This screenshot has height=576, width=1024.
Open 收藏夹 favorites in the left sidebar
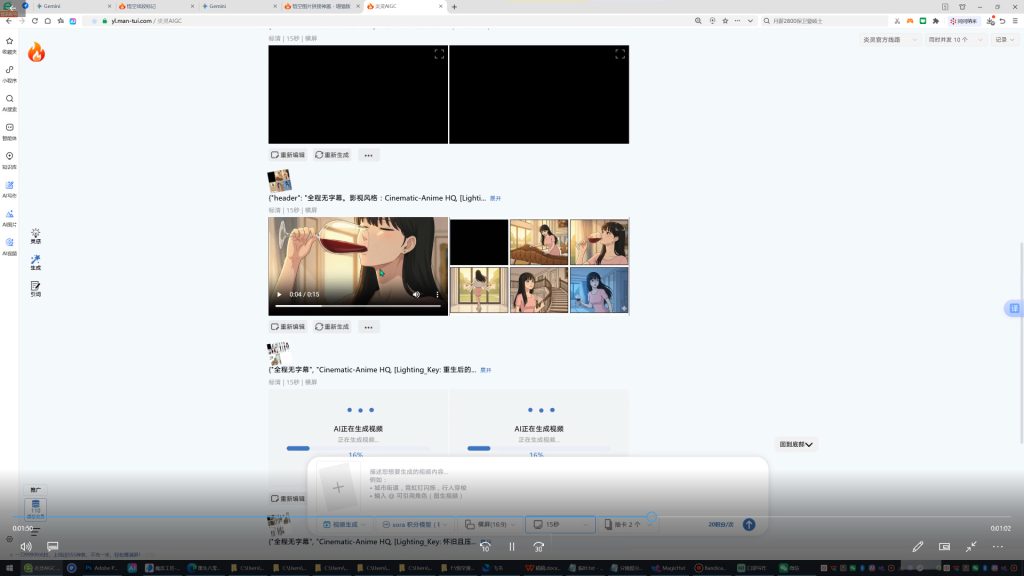9,43
